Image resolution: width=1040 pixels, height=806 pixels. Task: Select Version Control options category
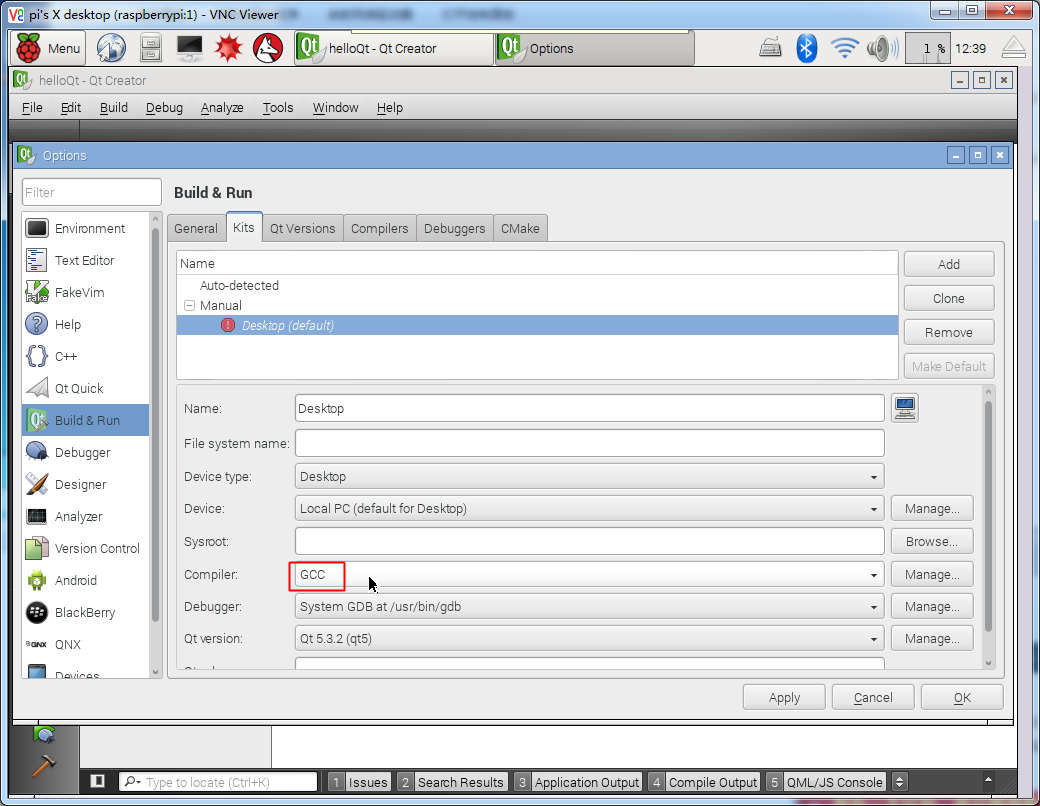86,548
